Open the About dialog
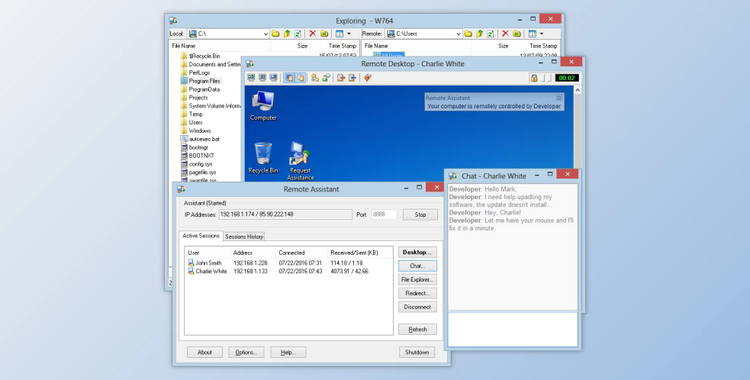The height and width of the screenshot is (380, 750). coord(205,352)
